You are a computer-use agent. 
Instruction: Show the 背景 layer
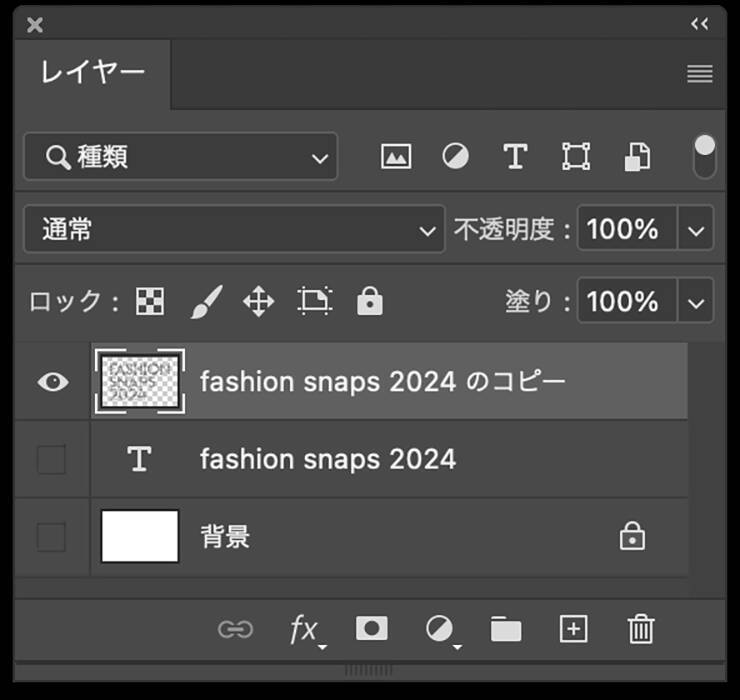pyautogui.click(x=51, y=537)
